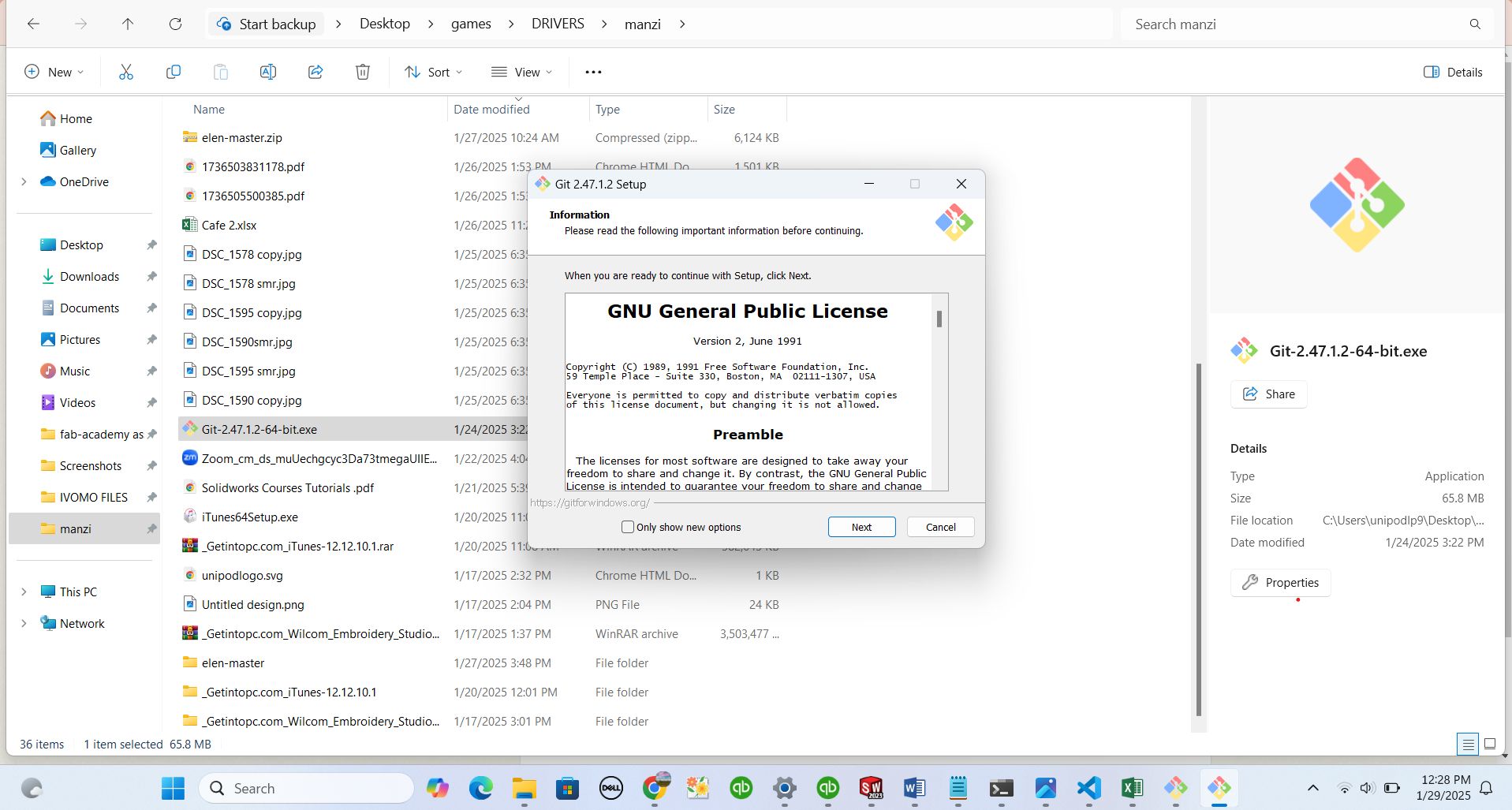Viewport: 1512px width, 810px height.
Task: Show hidden system tray icons chevron
Action: point(1312,787)
